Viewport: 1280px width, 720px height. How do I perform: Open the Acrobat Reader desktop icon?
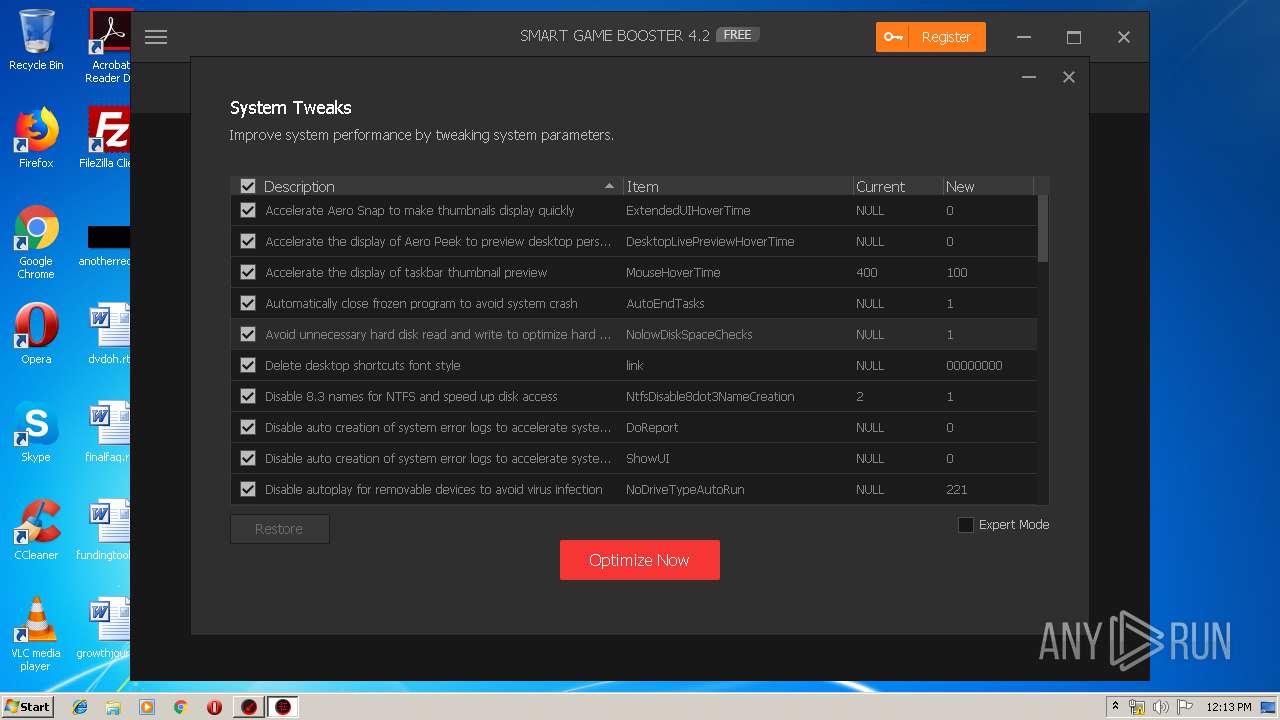click(109, 45)
